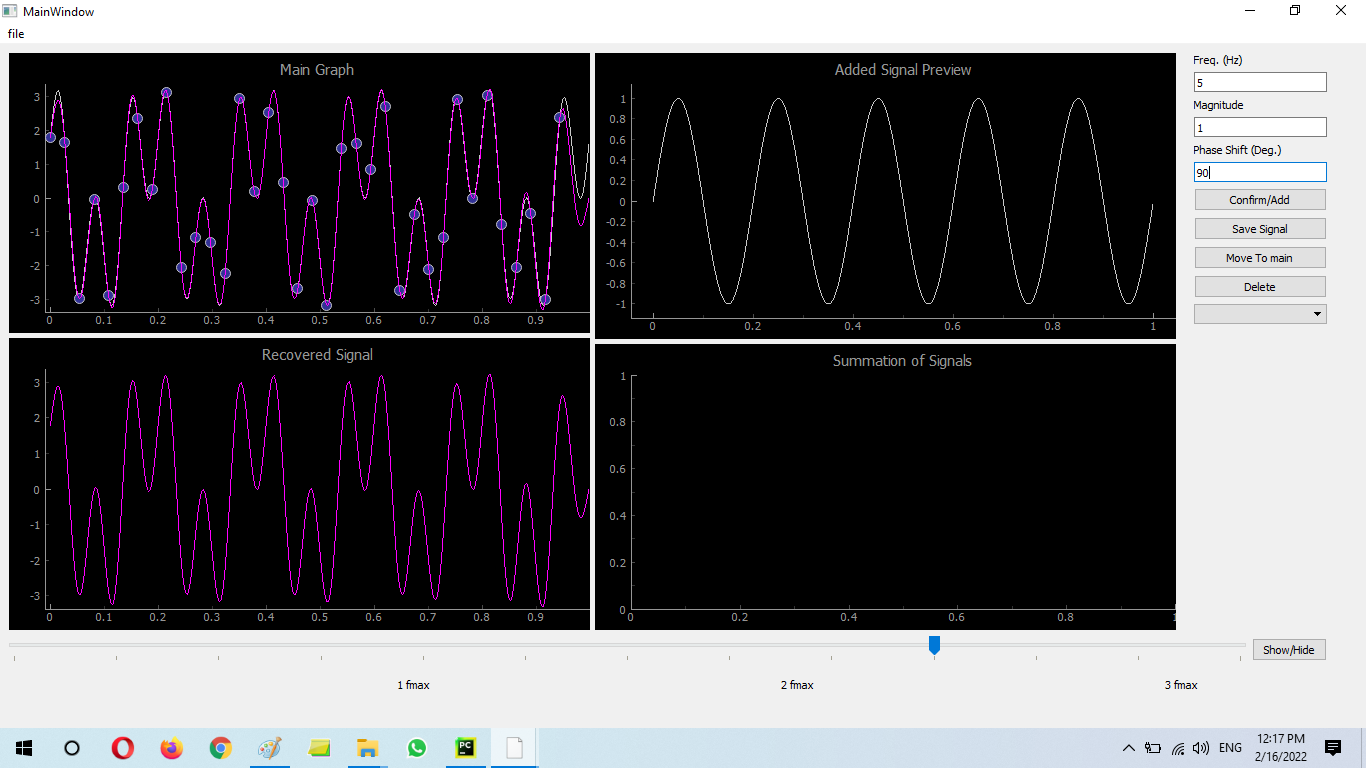Launch Firefox from the taskbar
The height and width of the screenshot is (768, 1367).
[171, 747]
